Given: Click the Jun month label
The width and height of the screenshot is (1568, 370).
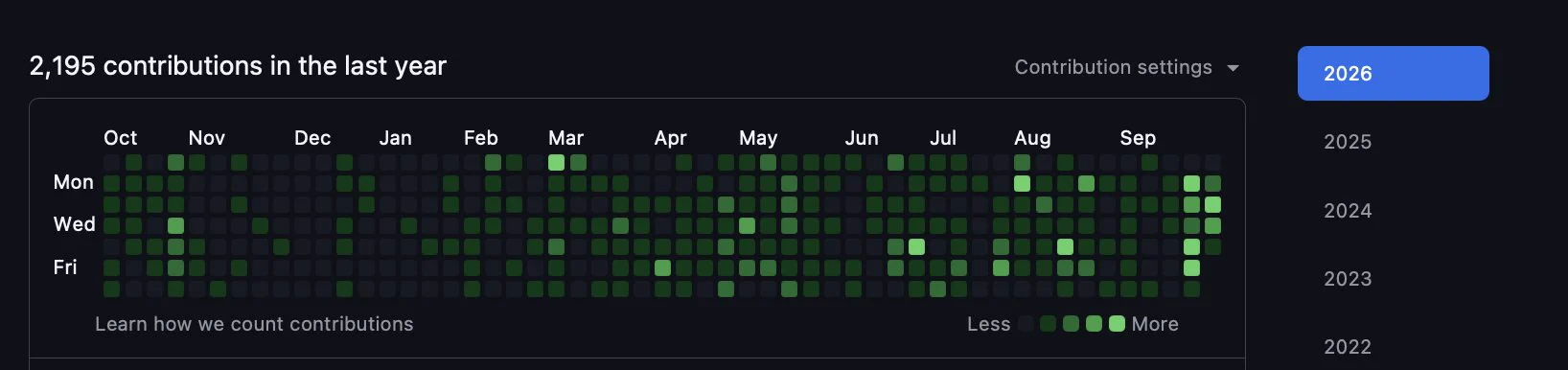Looking at the screenshot, I should tap(862, 138).
